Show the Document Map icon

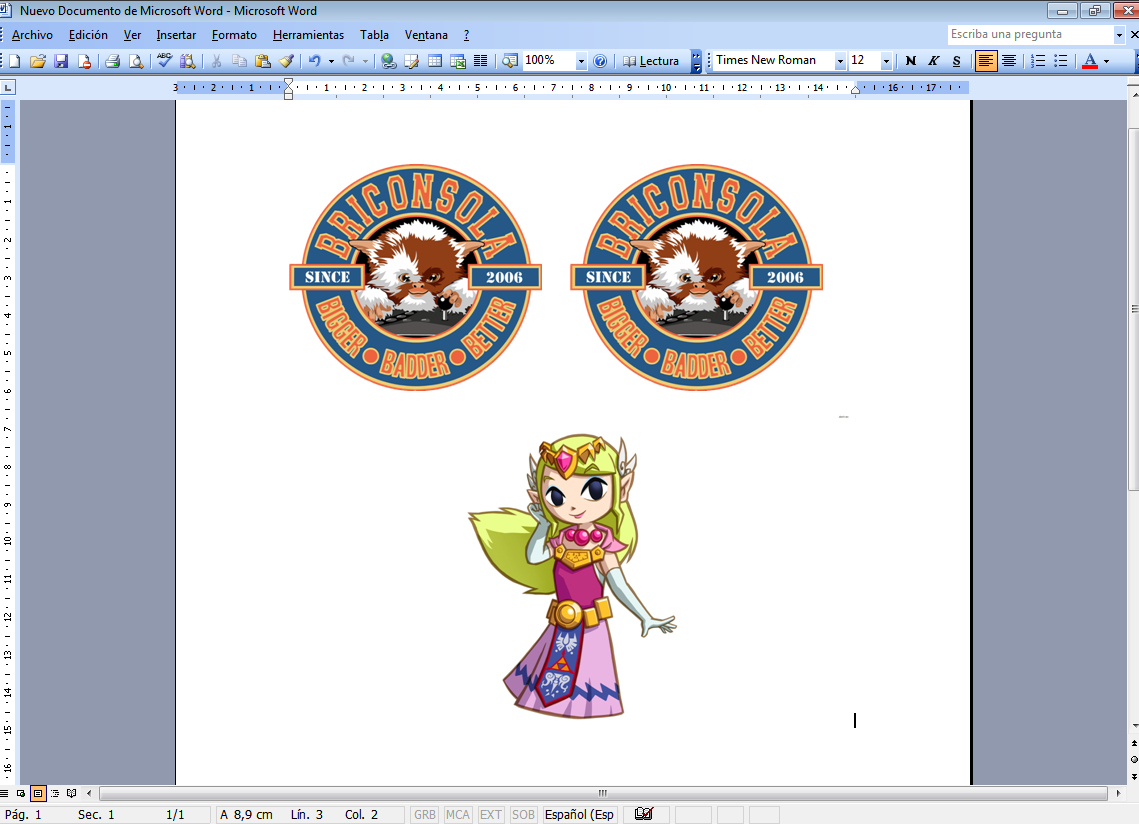(510, 61)
